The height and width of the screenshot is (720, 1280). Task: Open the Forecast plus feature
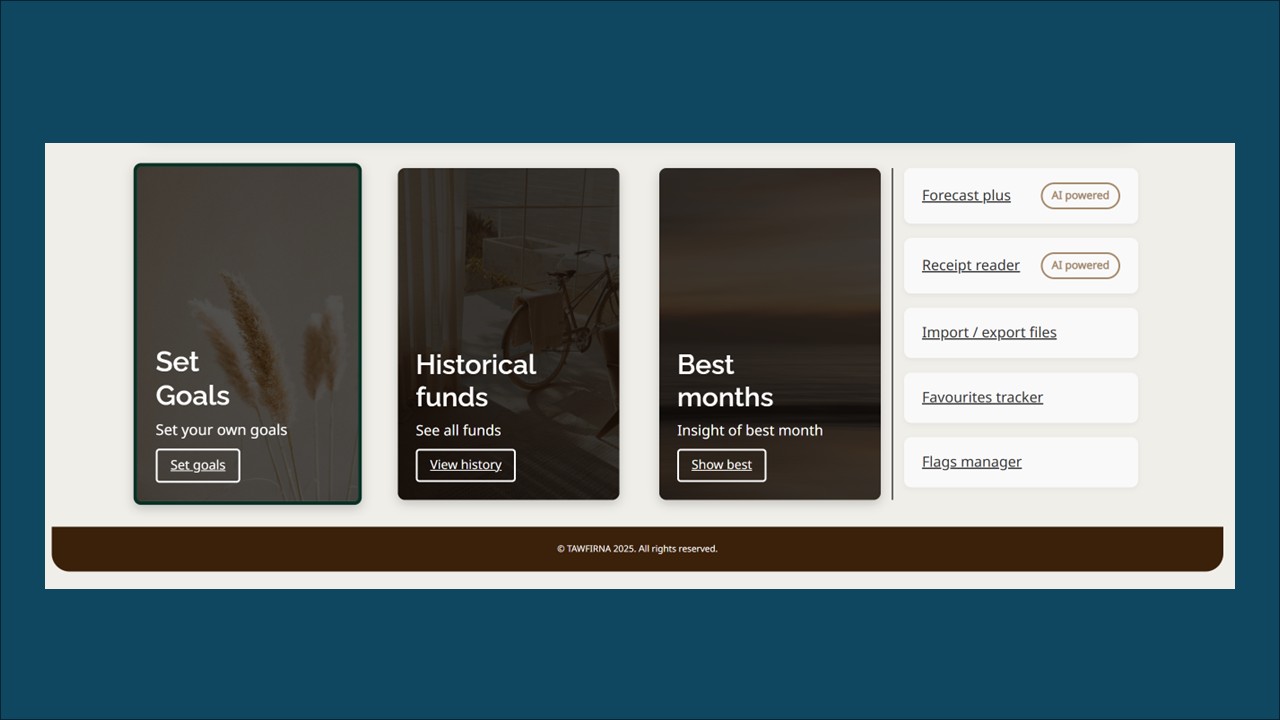[x=966, y=195]
